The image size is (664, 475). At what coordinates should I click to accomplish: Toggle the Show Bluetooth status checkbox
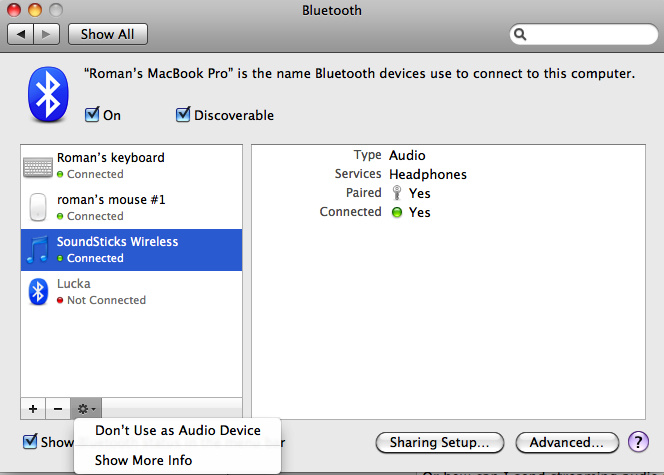[31, 442]
